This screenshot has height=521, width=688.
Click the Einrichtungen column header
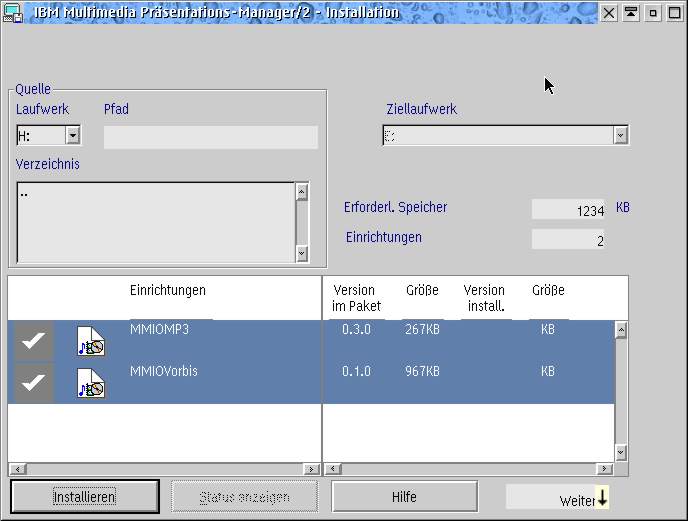pos(168,290)
